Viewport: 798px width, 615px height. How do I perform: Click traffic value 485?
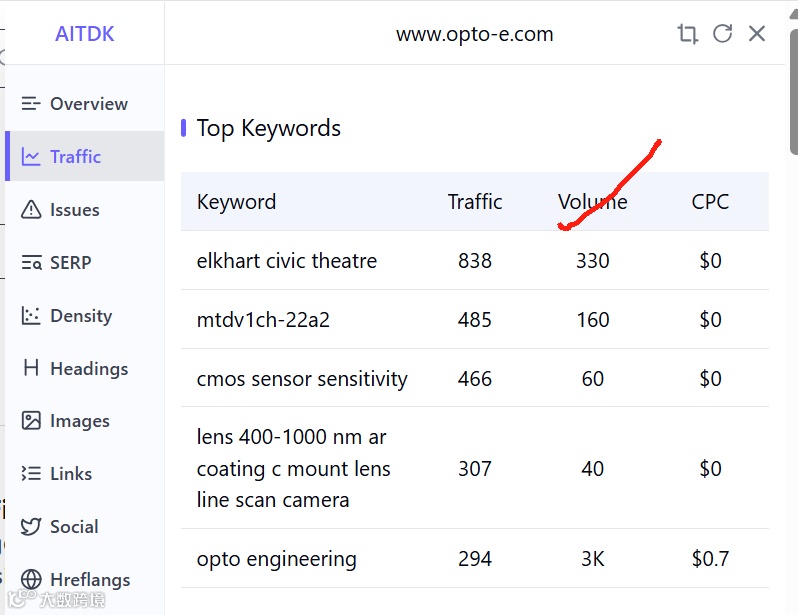click(475, 320)
